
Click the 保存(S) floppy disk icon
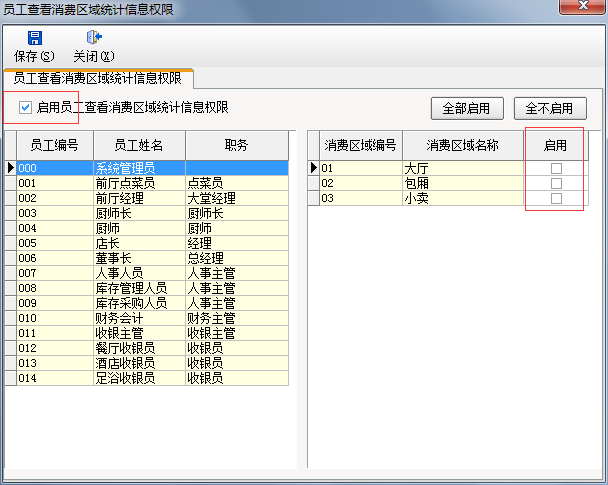[x=35, y=38]
